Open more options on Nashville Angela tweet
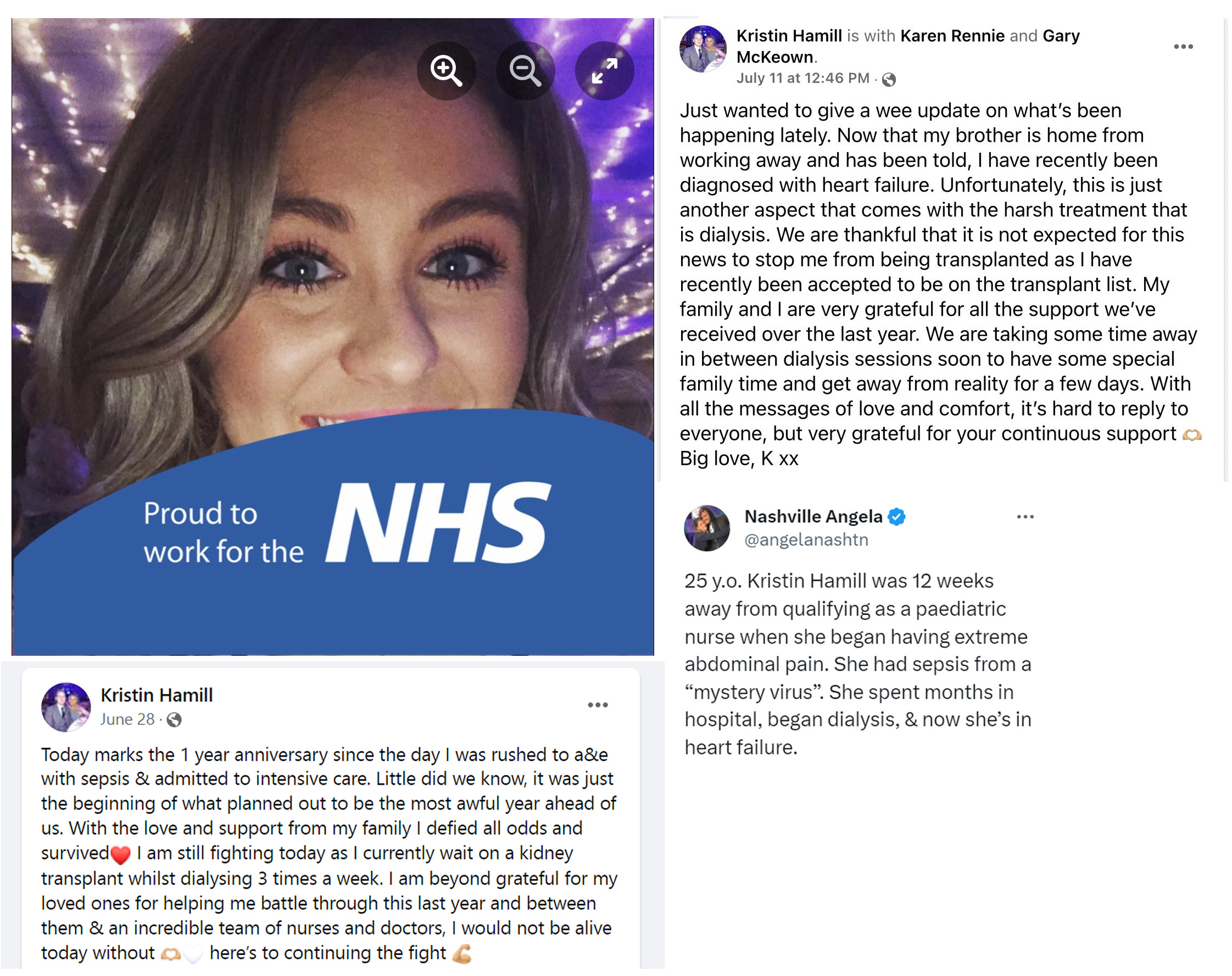This screenshot has width=1232, height=976. pos(1025,517)
